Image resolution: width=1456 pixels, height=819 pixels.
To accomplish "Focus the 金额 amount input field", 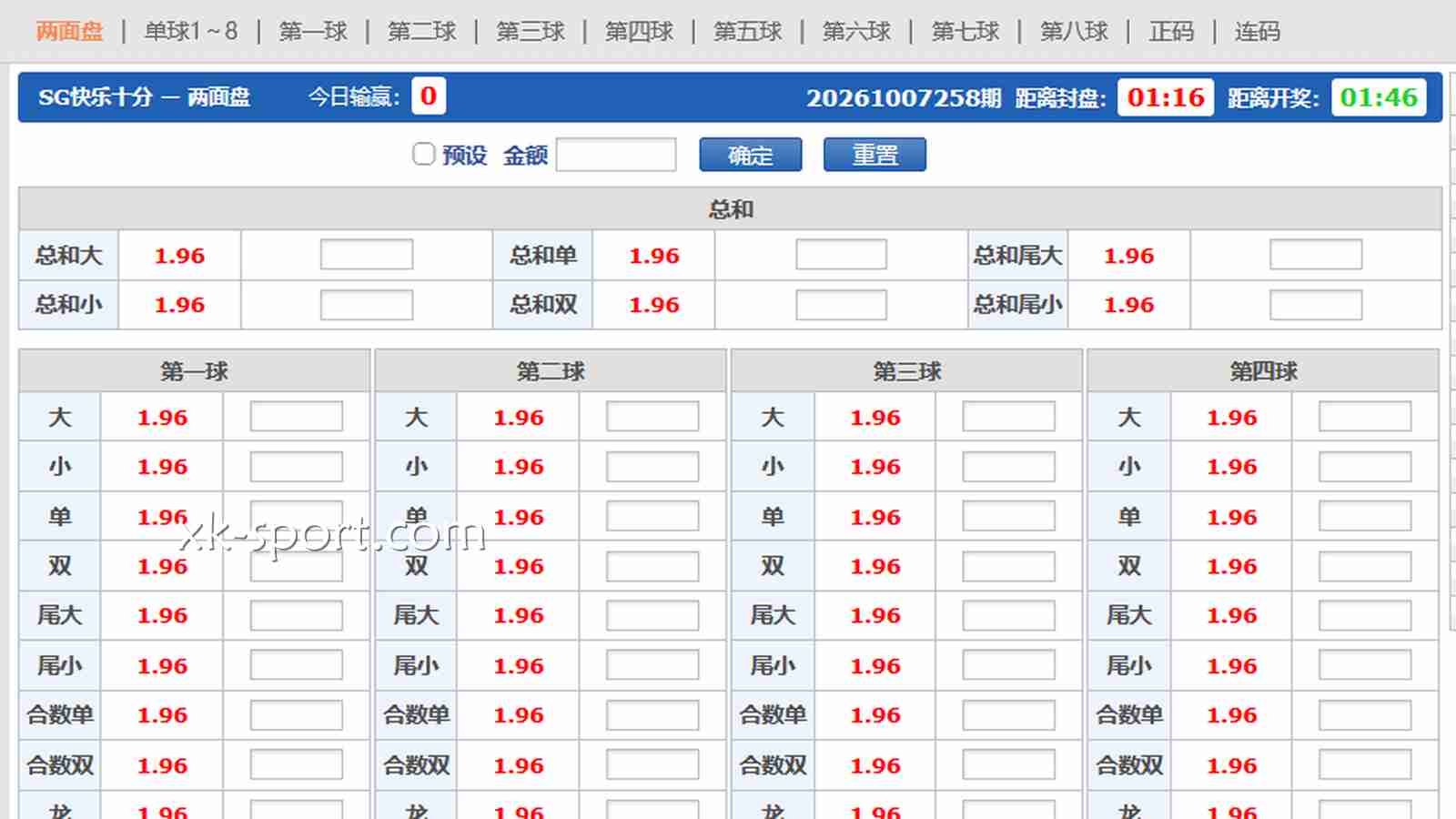I will point(616,155).
